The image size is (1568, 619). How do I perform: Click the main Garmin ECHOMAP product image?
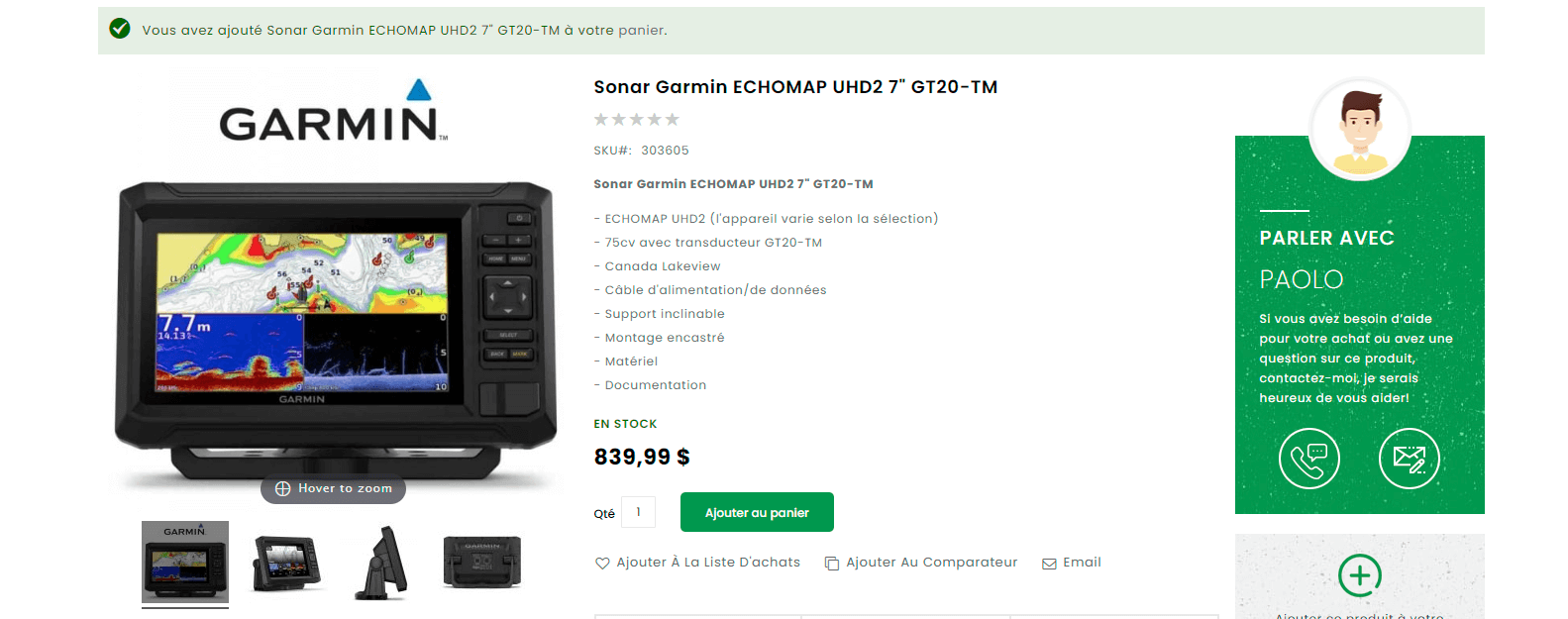(x=334, y=287)
